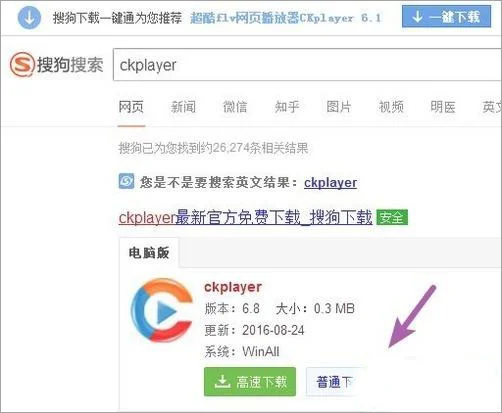Click the English result suggestion icon

click(x=126, y=181)
